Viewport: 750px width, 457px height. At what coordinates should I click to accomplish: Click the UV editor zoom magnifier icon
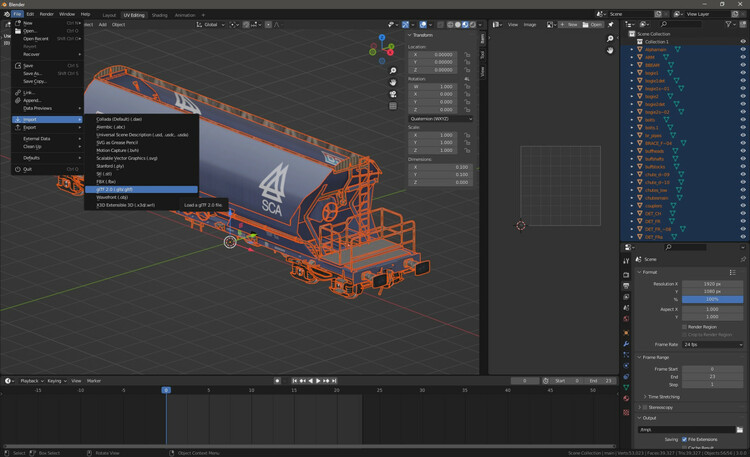pyautogui.click(x=610, y=38)
